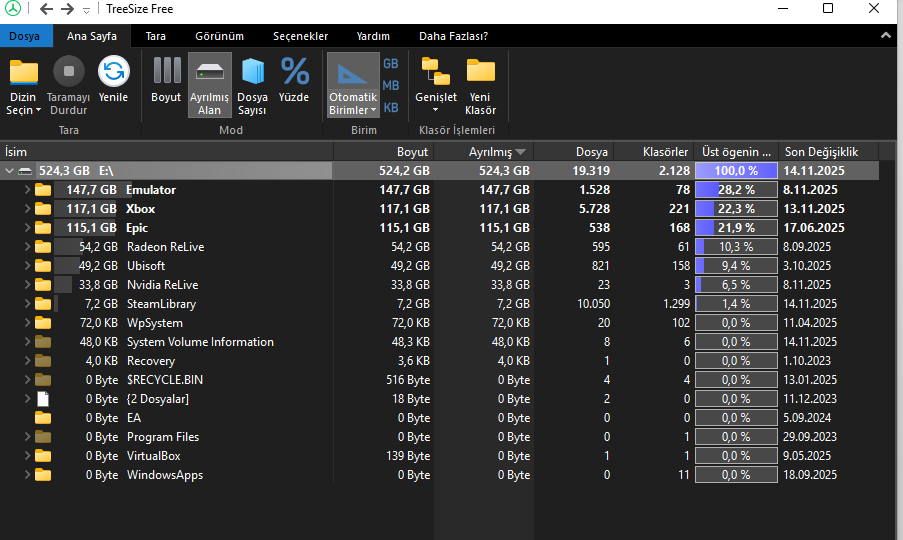Click the 1.299 folder count cell
This screenshot has height=540, width=903.
click(x=676, y=304)
